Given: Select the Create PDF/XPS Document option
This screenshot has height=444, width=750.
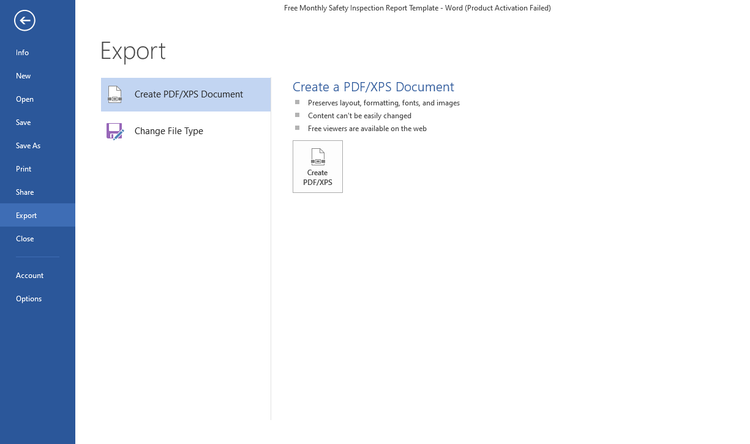Looking at the screenshot, I should coord(186,95).
